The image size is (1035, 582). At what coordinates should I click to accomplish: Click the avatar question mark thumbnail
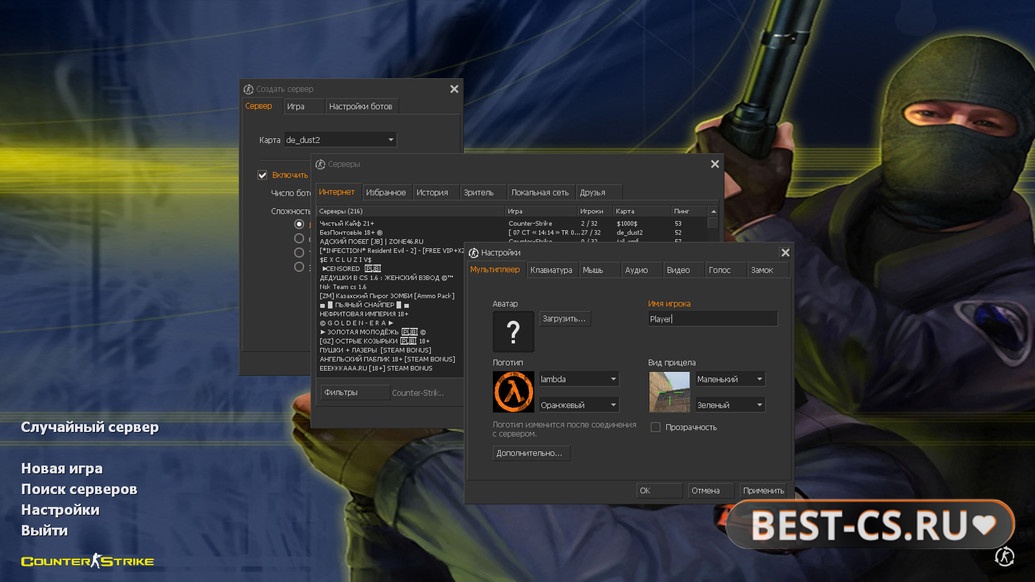pos(513,331)
